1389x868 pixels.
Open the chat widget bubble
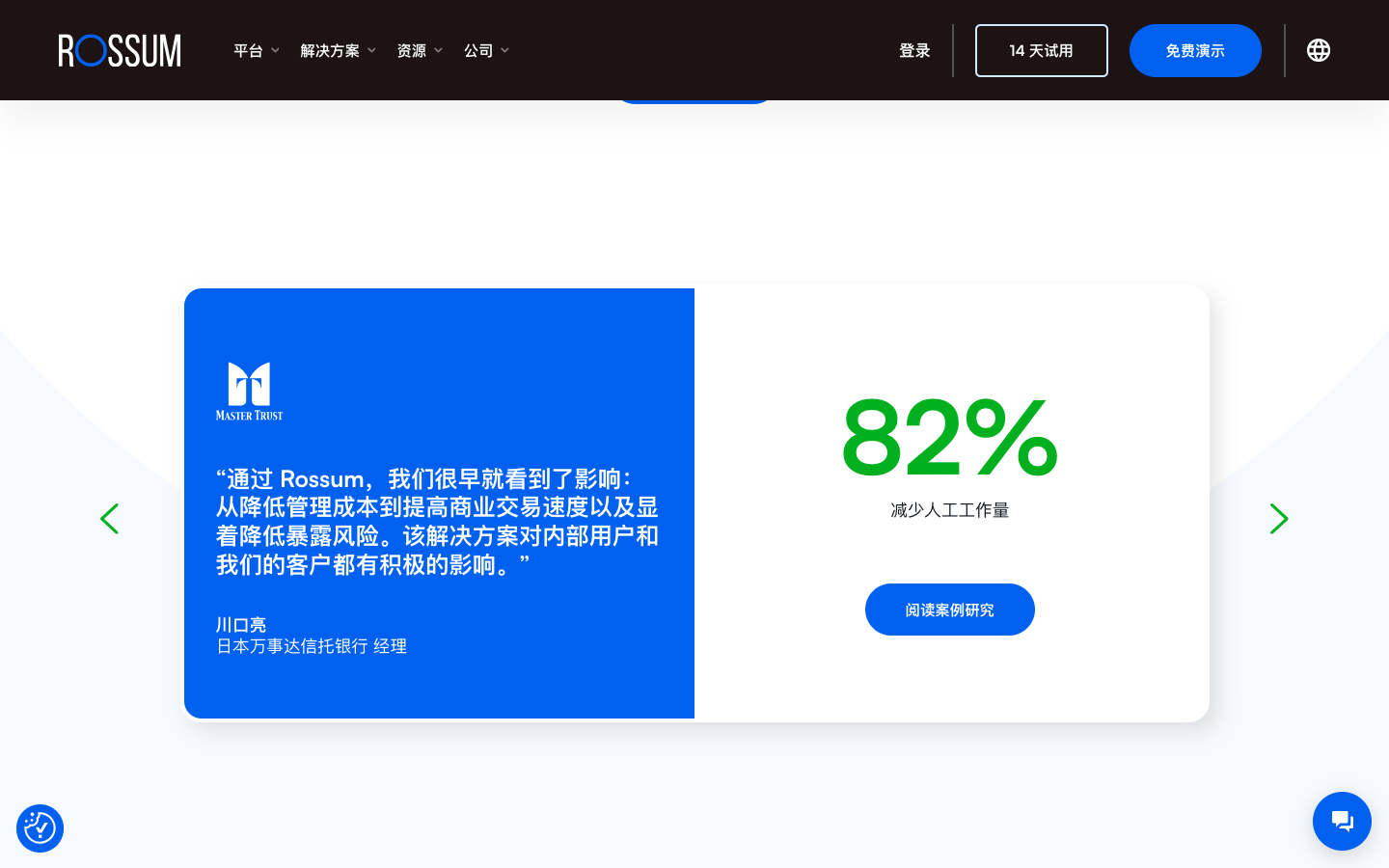(x=1342, y=821)
